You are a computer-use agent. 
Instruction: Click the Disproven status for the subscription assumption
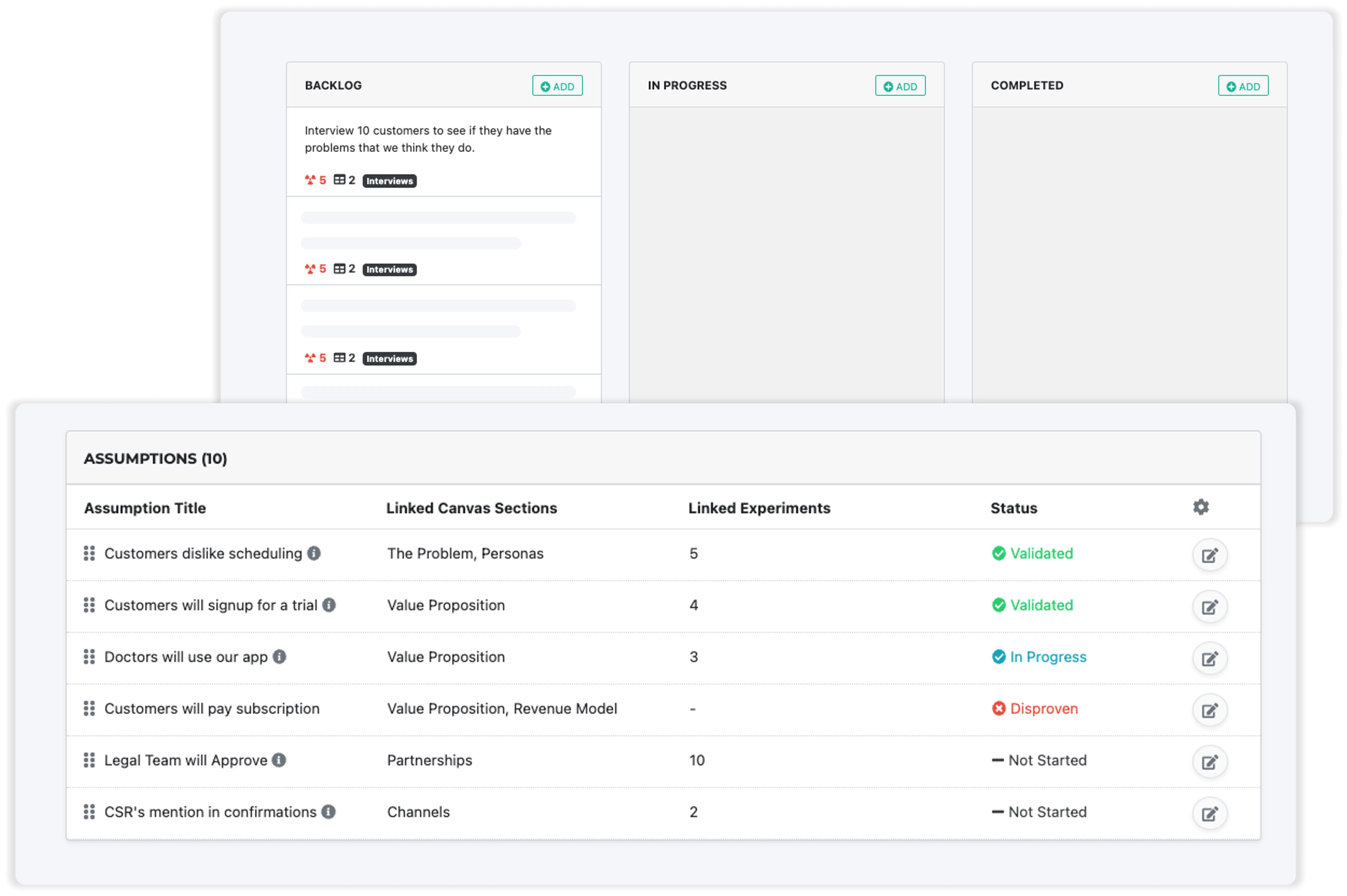1034,708
